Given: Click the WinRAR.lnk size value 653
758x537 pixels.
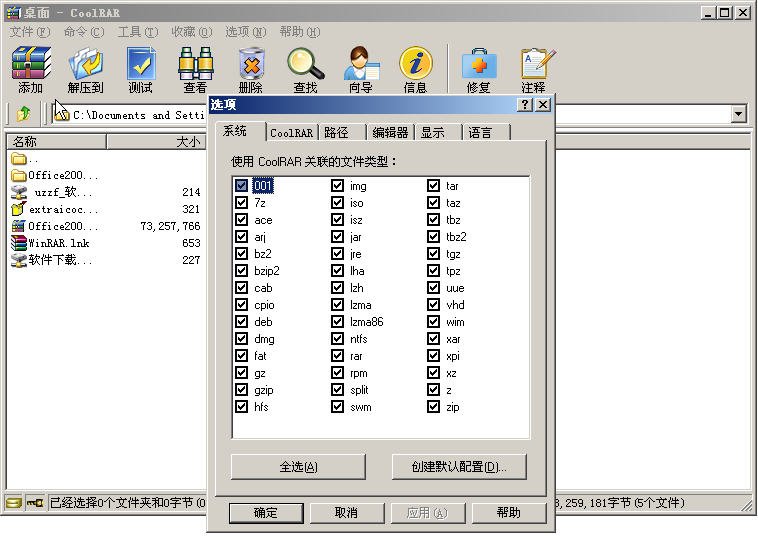Looking at the screenshot, I should pos(191,243).
